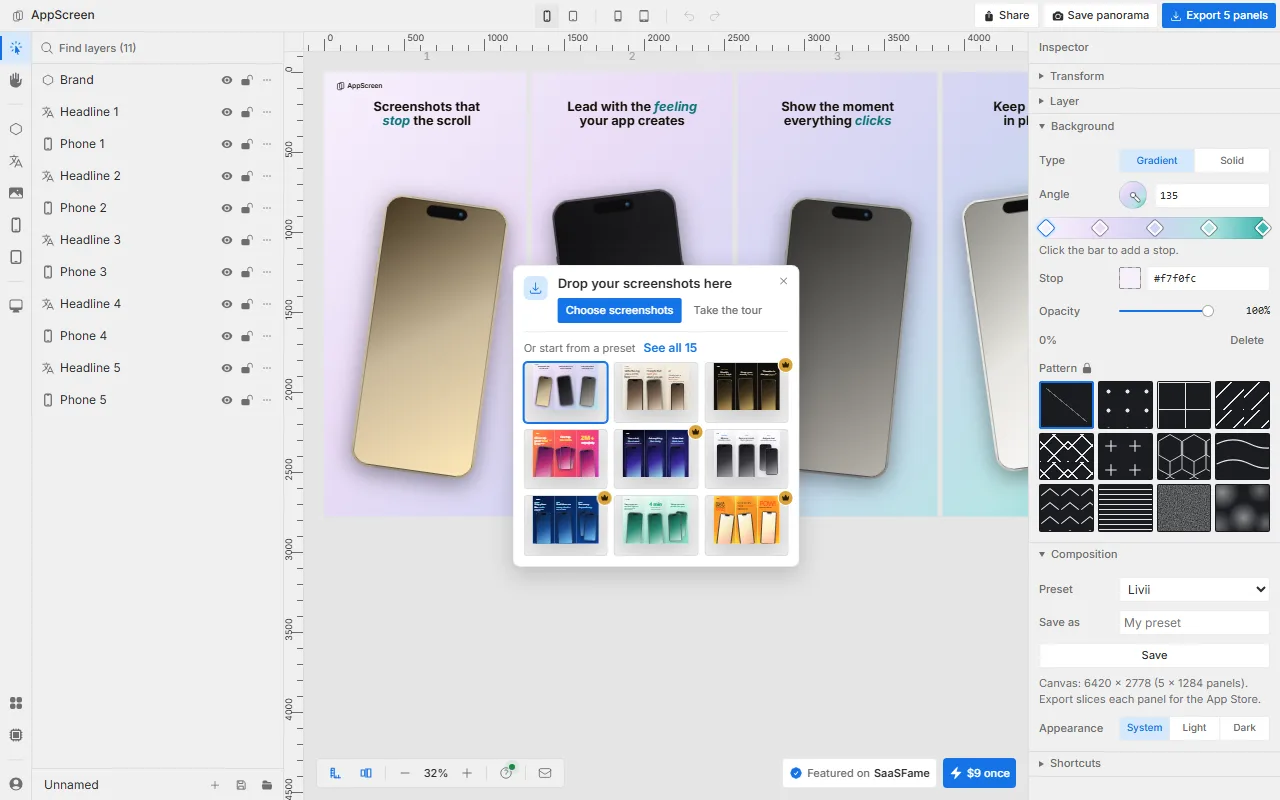Screen dimensions: 1280x800
Task: Click Choose screenshots button
Action: pos(619,310)
